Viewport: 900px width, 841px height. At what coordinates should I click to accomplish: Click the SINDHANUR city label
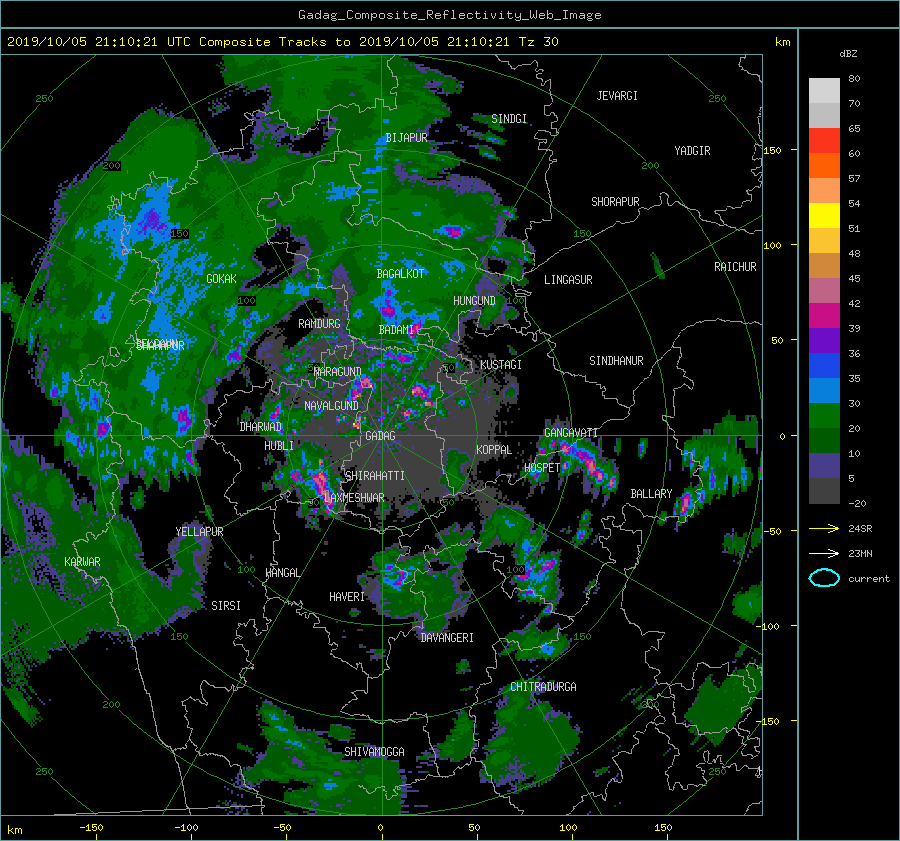tap(616, 361)
